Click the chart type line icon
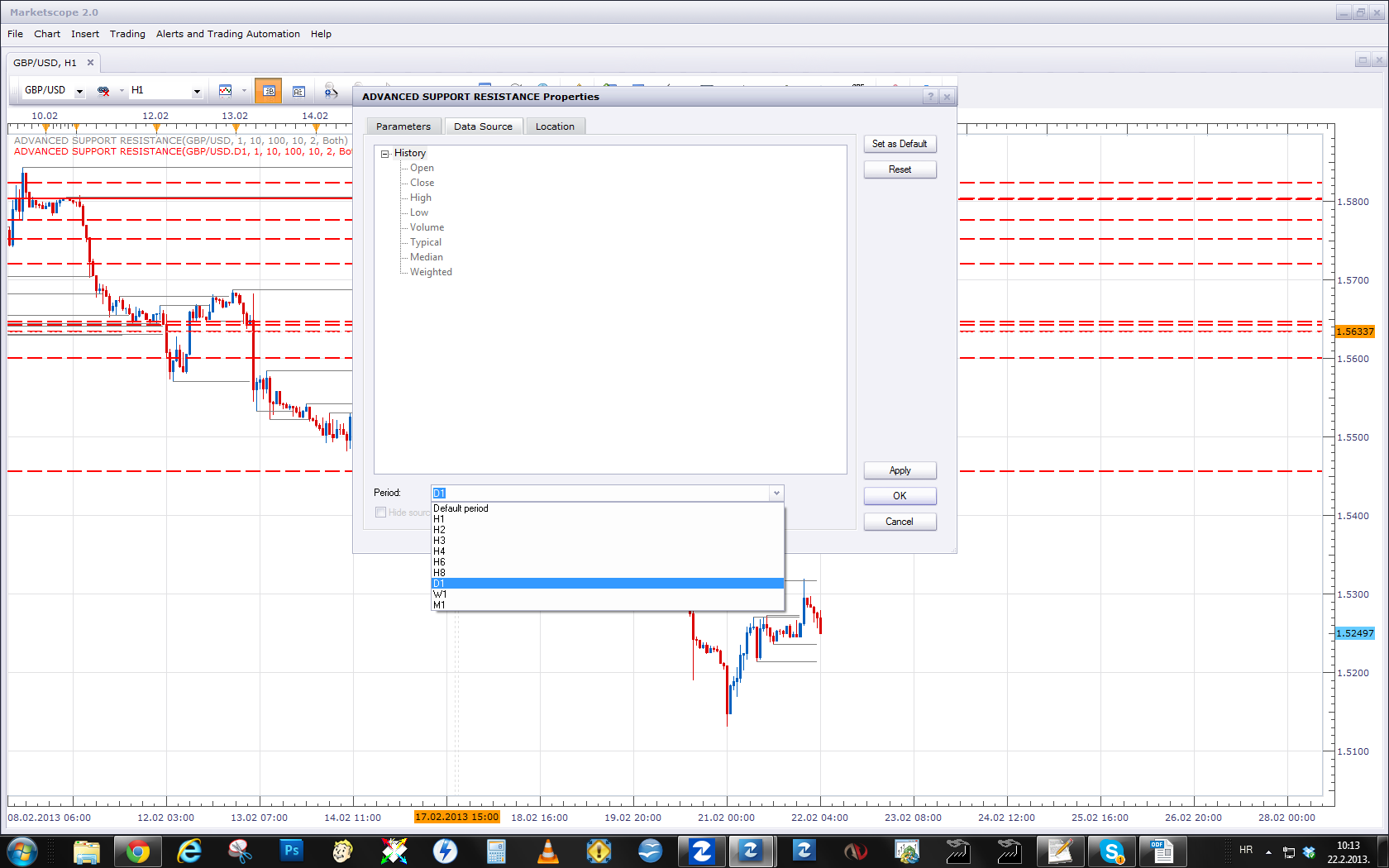Image resolution: width=1389 pixels, height=868 pixels. [x=225, y=90]
